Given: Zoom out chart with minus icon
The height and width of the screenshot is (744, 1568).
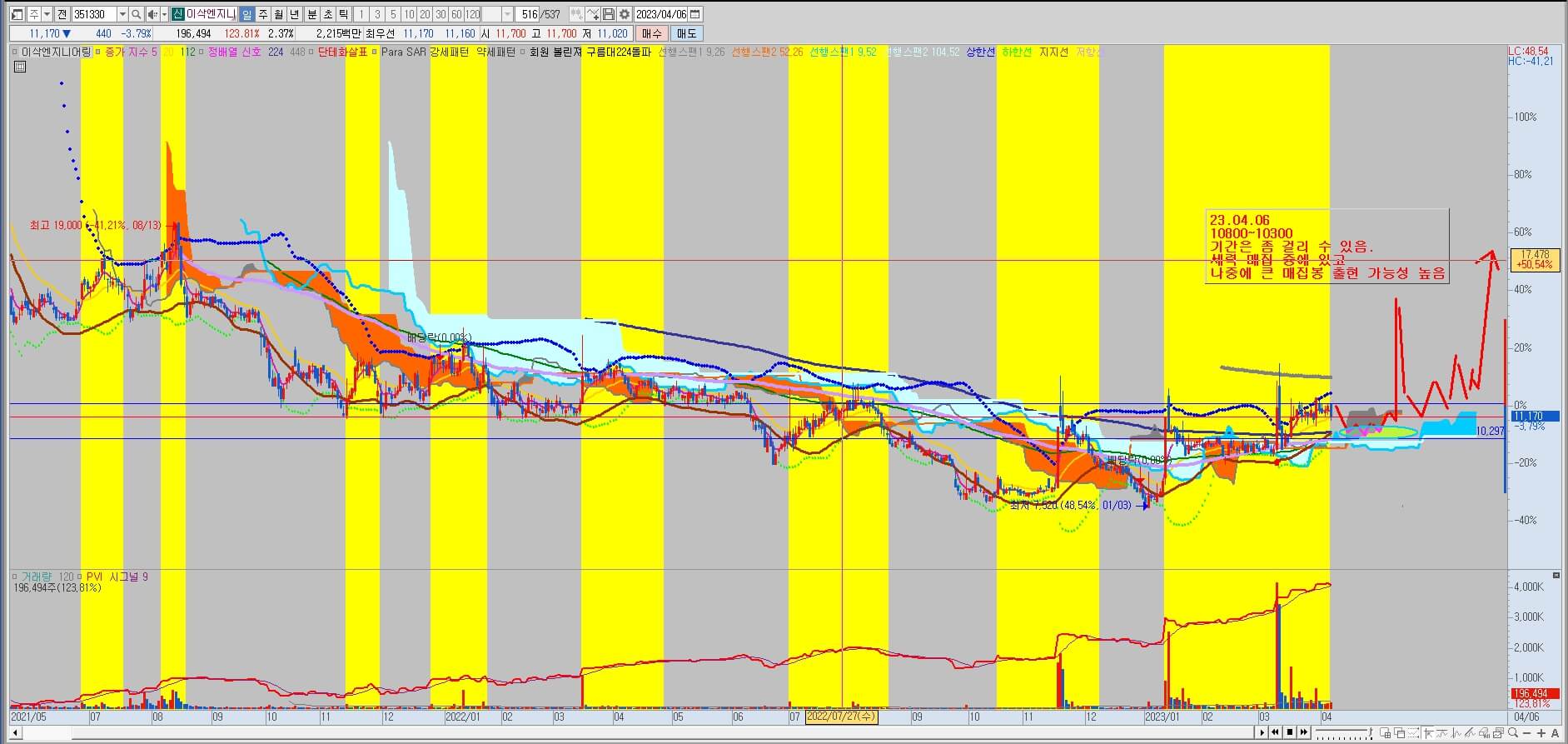Looking at the screenshot, I should [1526, 732].
